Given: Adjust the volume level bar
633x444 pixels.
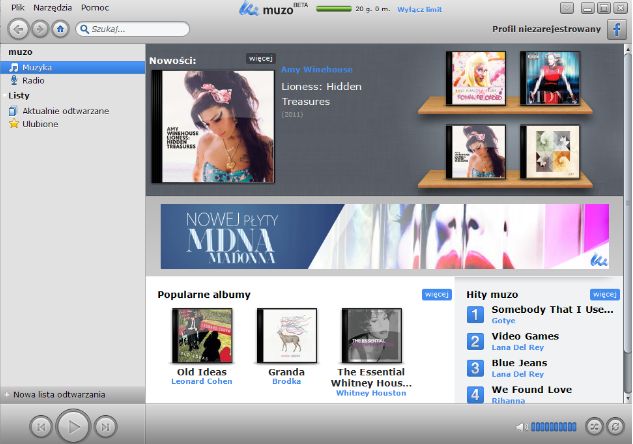Looking at the screenshot, I should point(553,427).
